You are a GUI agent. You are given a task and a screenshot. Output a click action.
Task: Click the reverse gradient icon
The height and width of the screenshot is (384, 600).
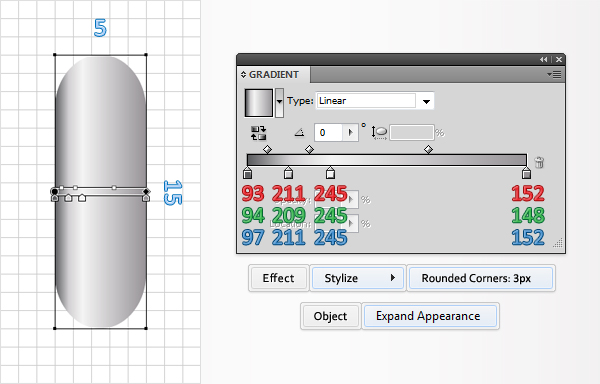(258, 133)
